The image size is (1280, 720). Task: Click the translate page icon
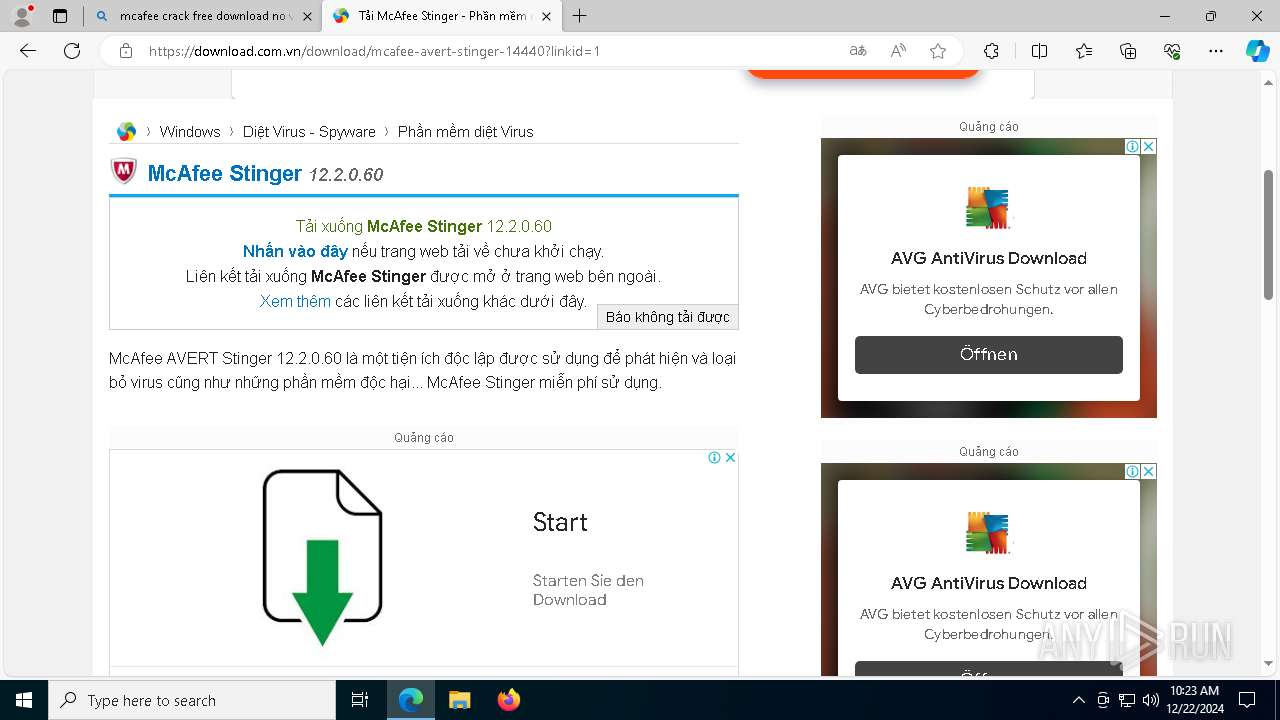point(858,51)
